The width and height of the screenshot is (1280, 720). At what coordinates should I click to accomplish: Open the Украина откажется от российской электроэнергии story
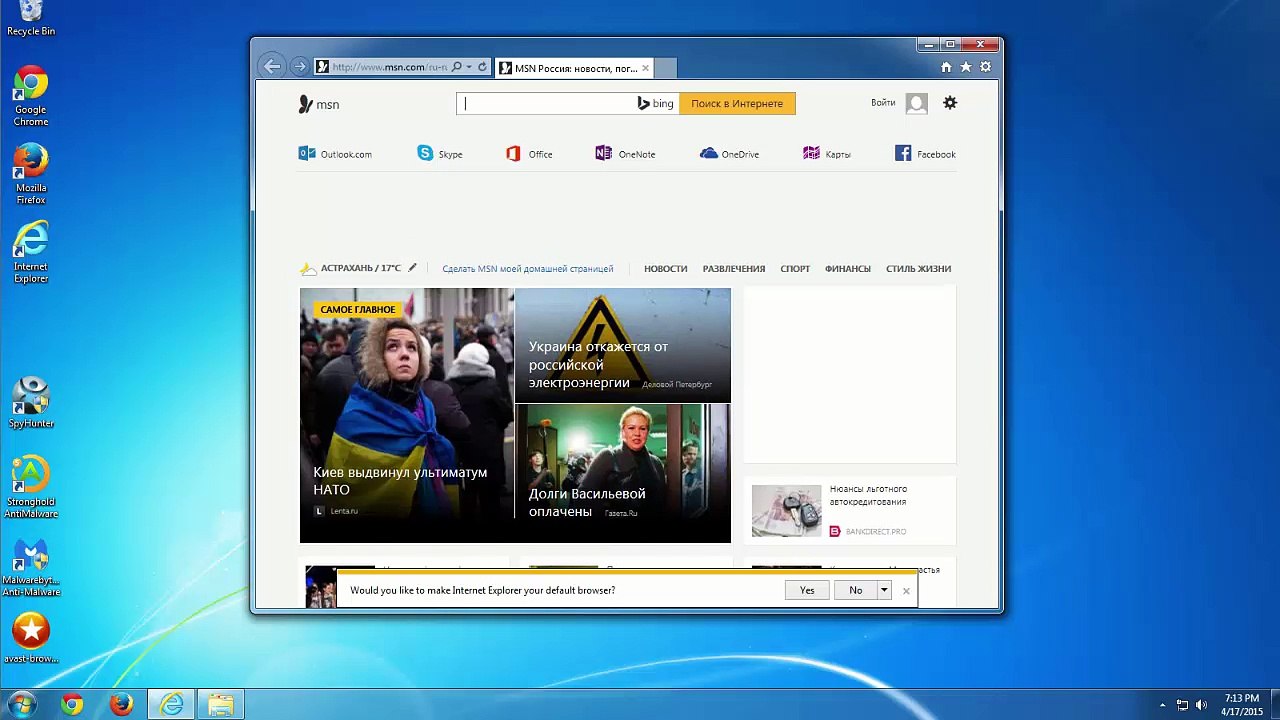click(623, 345)
